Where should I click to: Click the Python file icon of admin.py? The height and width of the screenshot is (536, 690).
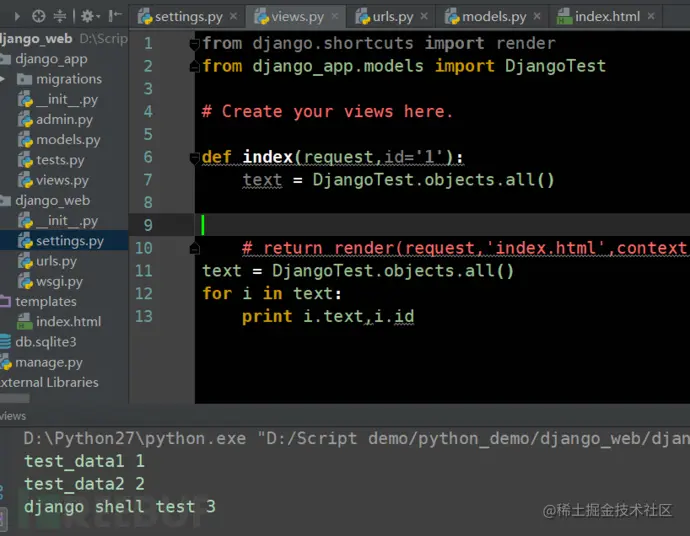pyautogui.click(x=25, y=120)
